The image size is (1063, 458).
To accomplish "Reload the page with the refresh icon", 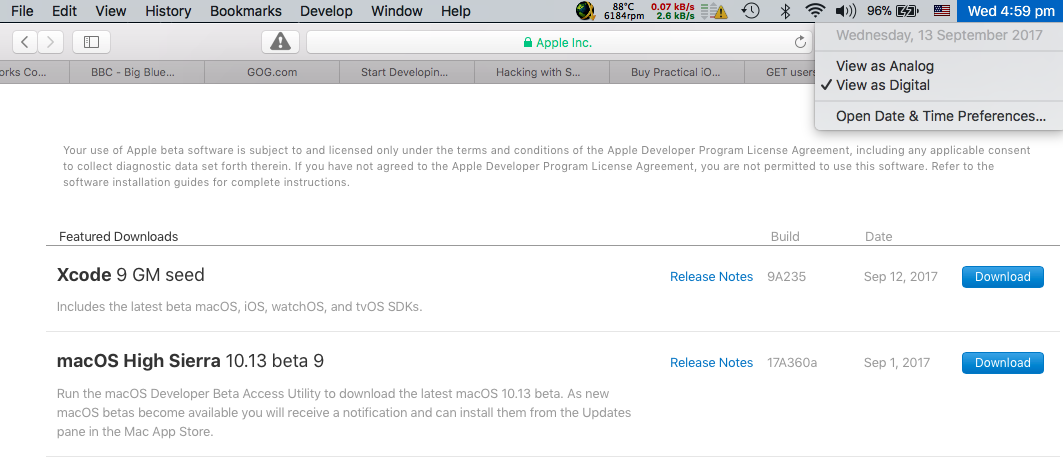I will tap(800, 43).
